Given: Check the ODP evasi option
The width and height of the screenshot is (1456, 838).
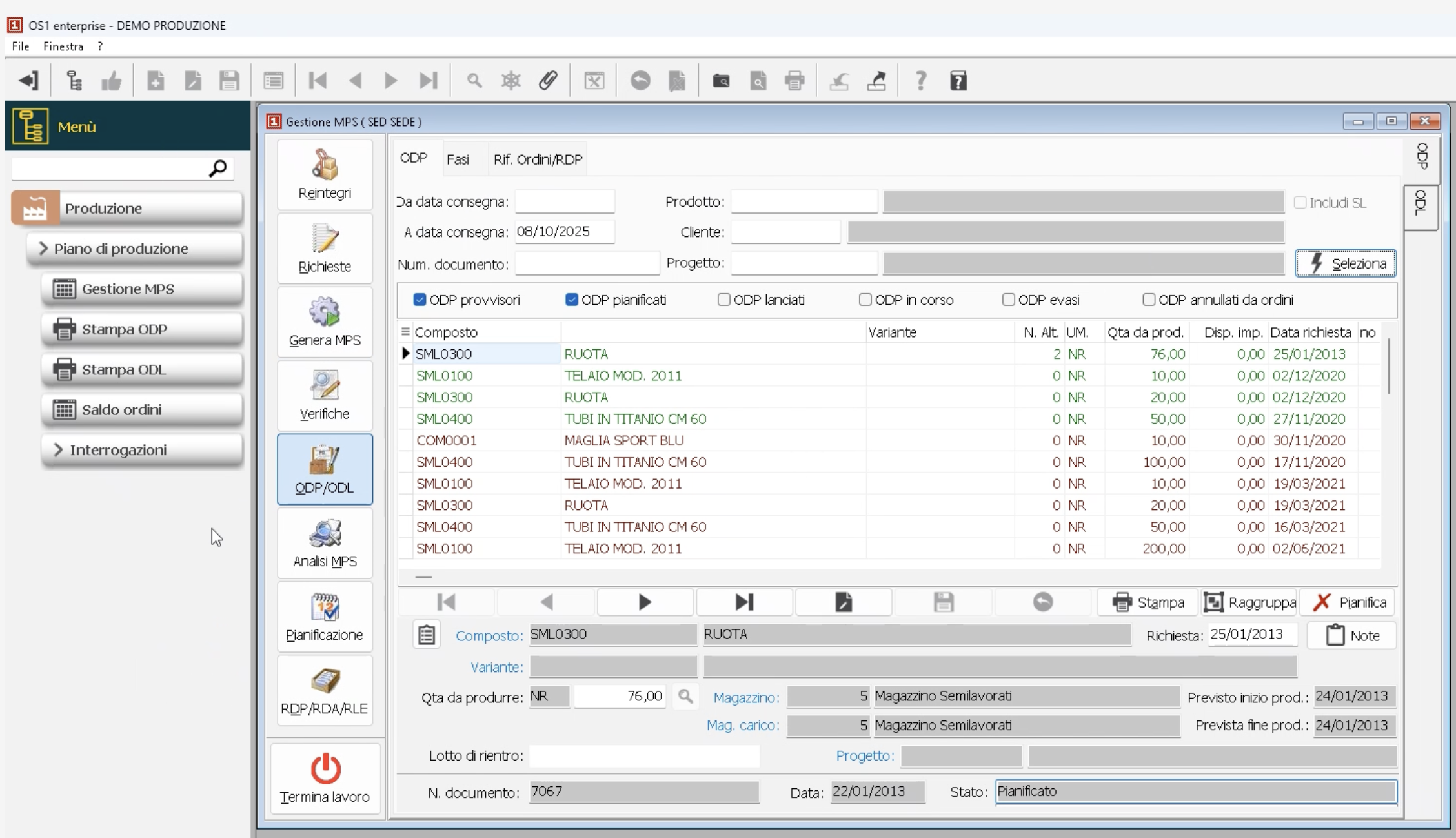Looking at the screenshot, I should coord(1008,300).
